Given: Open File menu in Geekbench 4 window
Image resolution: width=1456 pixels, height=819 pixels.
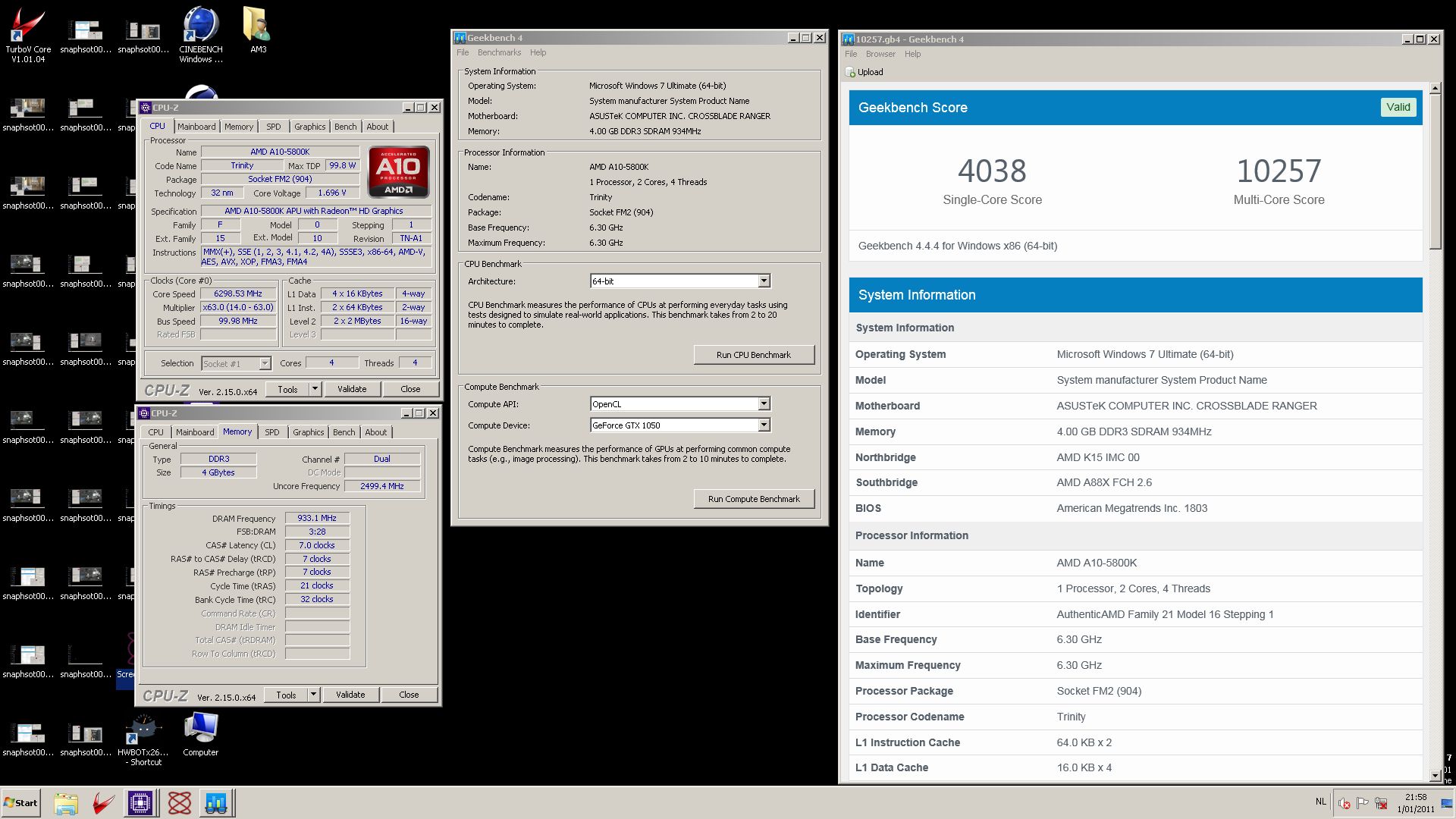Looking at the screenshot, I should pyautogui.click(x=463, y=52).
